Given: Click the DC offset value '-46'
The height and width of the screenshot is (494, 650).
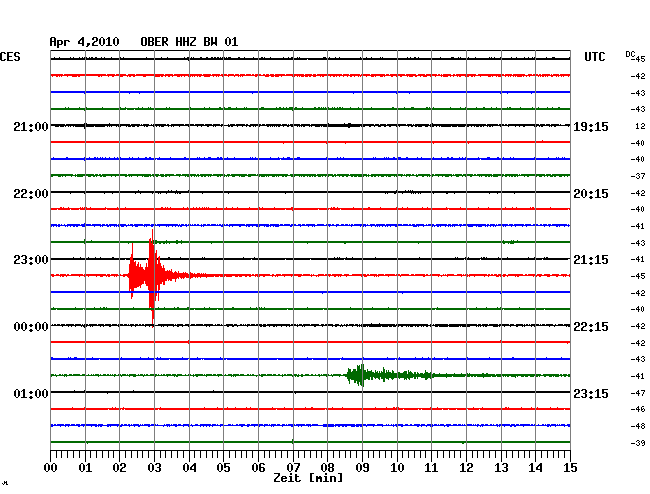Looking at the screenshot, I should coord(638,409).
